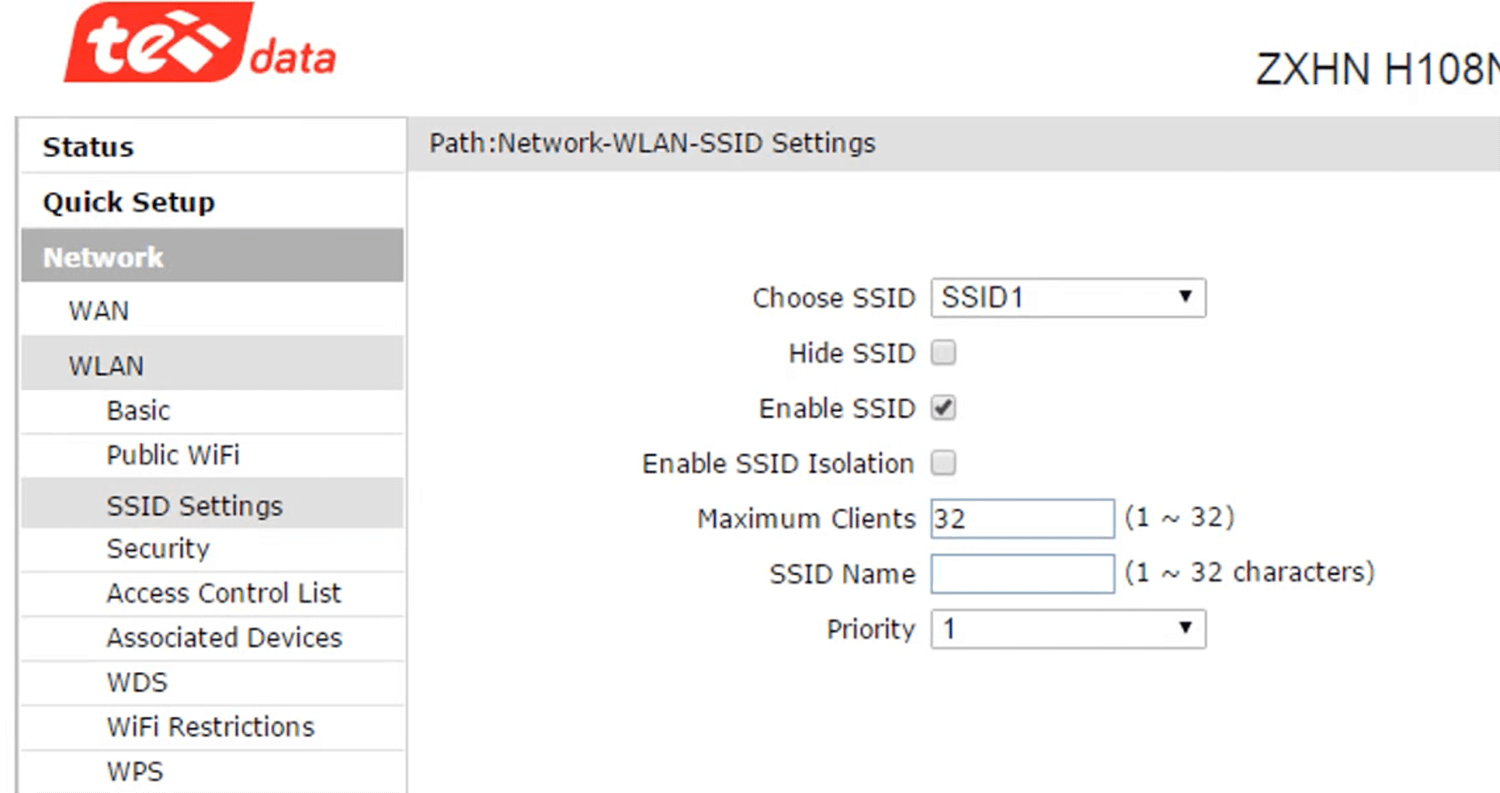Open the Public WiFi page
The image size is (1500, 793).
[x=173, y=456]
